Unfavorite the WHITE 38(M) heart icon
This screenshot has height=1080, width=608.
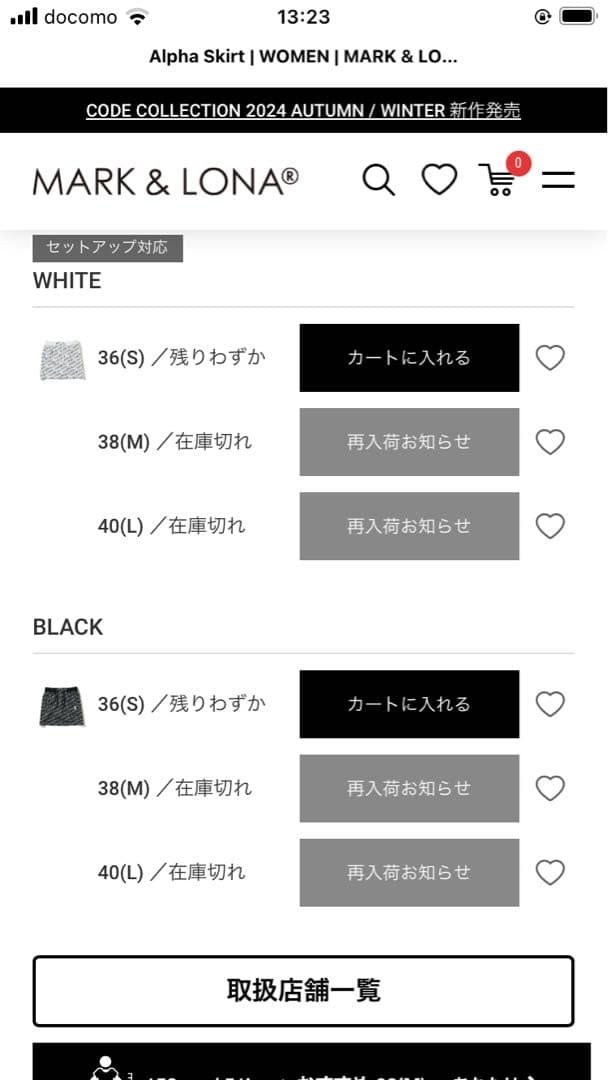tap(550, 441)
